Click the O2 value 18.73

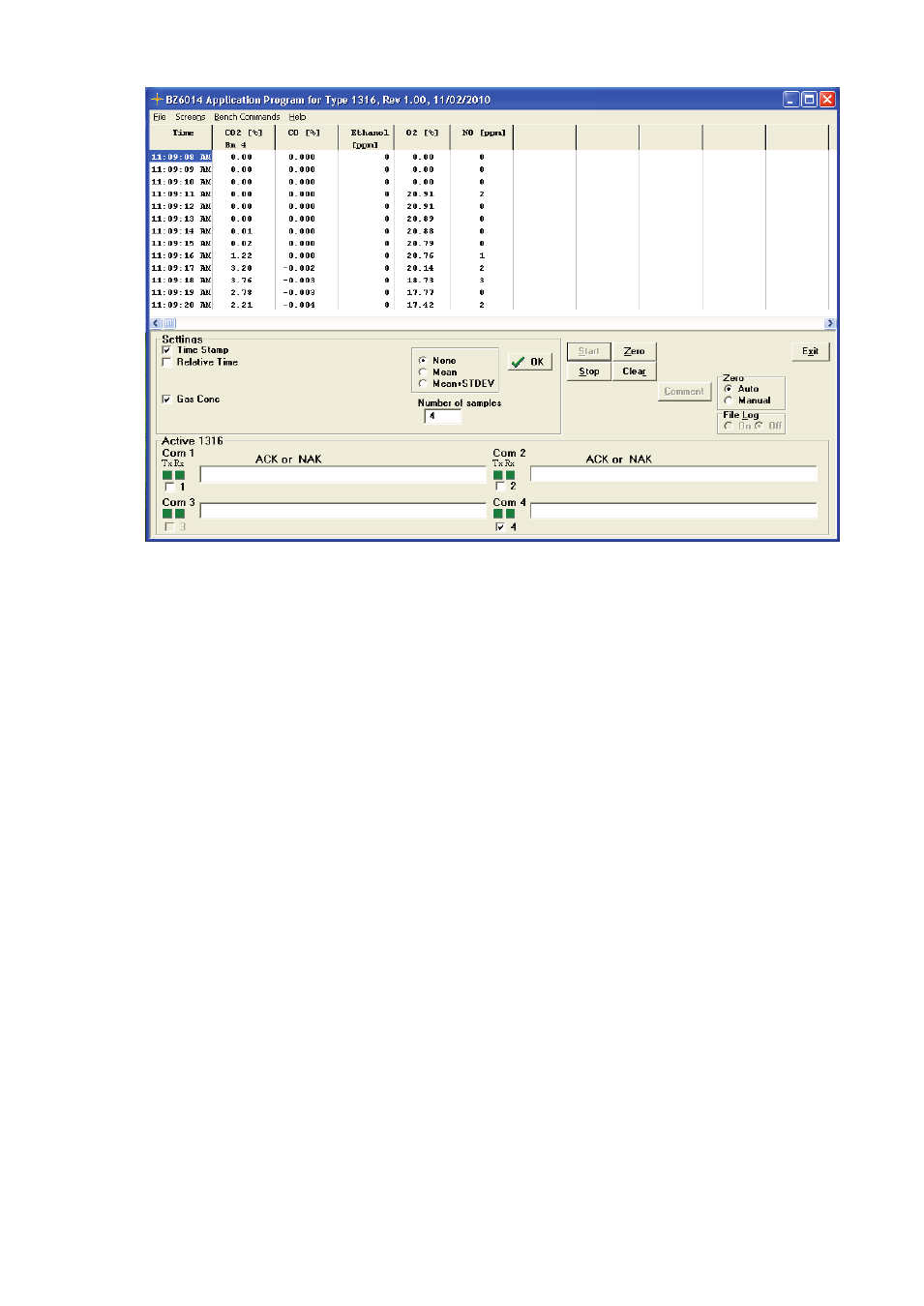pyautogui.click(x=420, y=281)
